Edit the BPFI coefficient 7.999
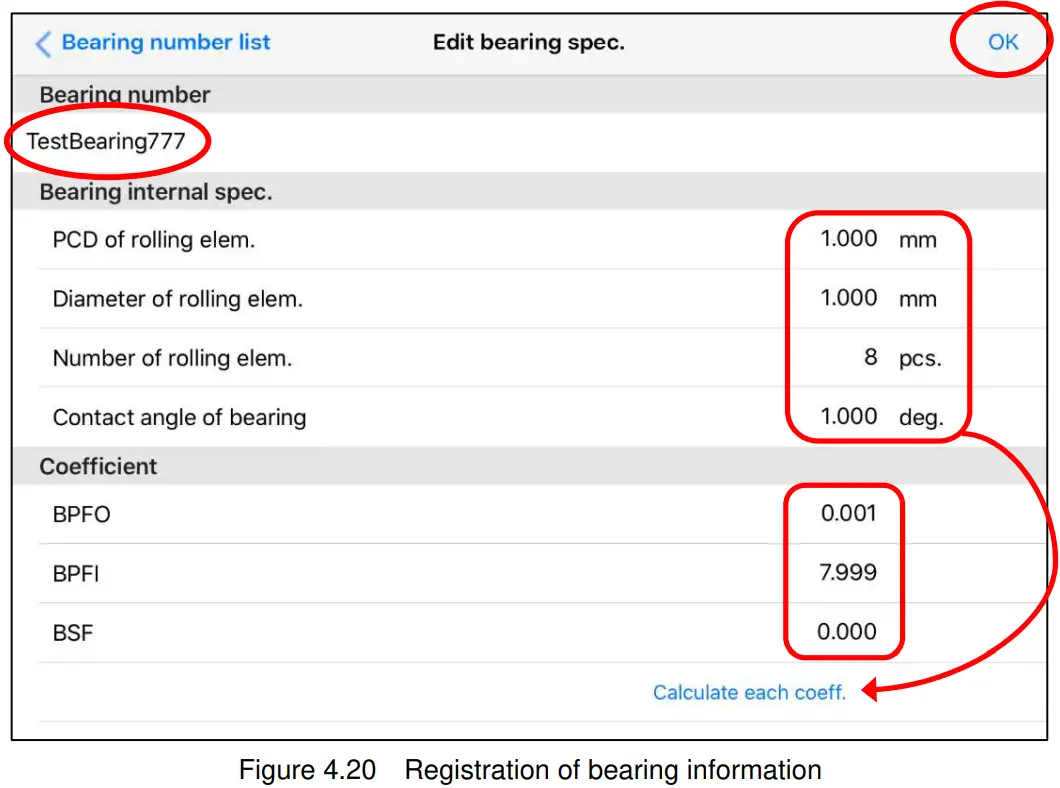The image size is (1060, 788). point(848,572)
